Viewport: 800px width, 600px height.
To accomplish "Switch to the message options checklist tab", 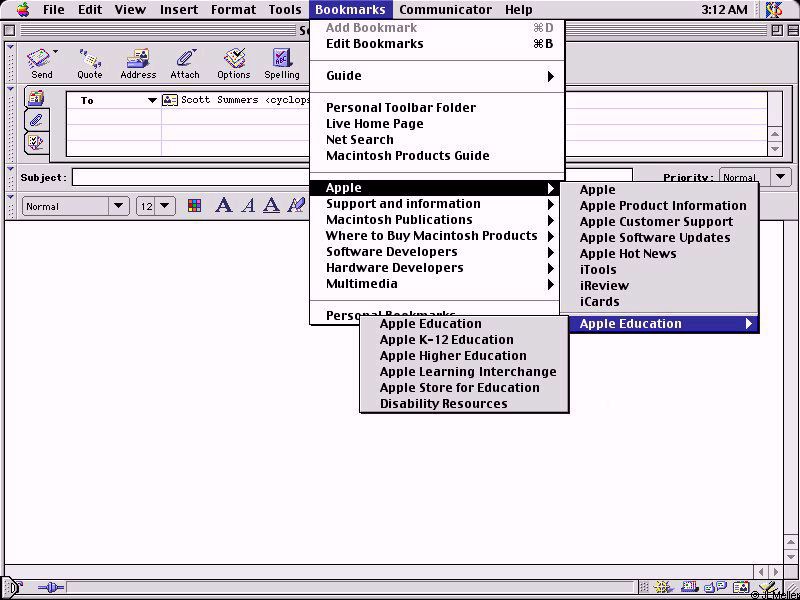I will click(36, 142).
